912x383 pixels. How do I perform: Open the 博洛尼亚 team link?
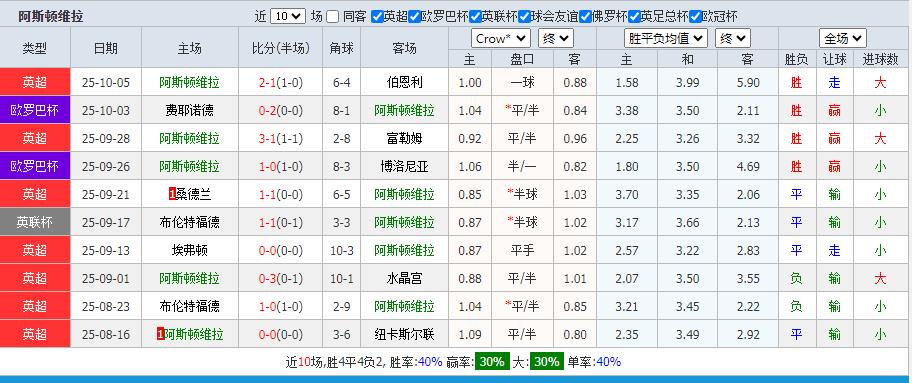(x=404, y=166)
